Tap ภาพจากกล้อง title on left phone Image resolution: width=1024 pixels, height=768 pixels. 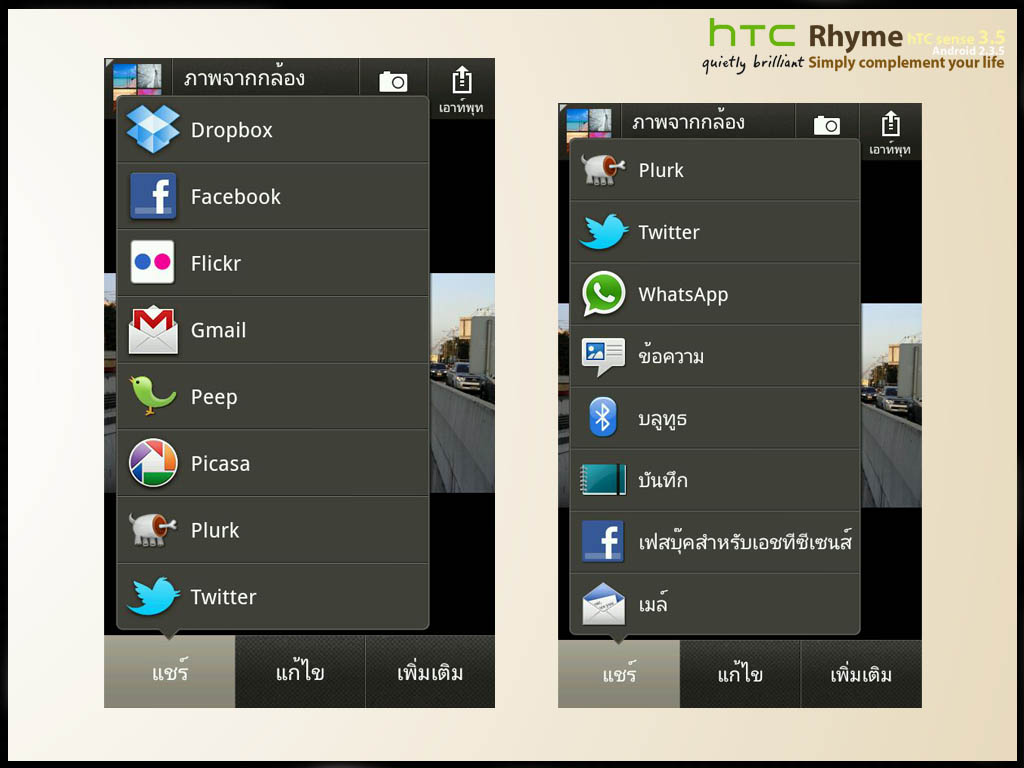pyautogui.click(x=244, y=78)
